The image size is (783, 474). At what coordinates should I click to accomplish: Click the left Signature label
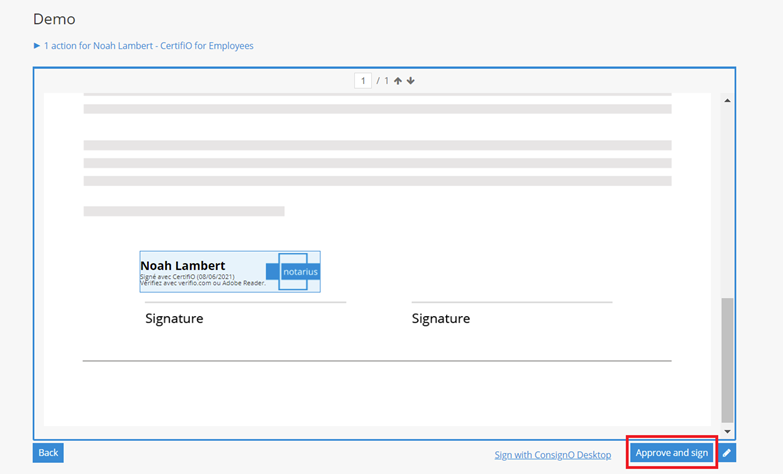[174, 319]
